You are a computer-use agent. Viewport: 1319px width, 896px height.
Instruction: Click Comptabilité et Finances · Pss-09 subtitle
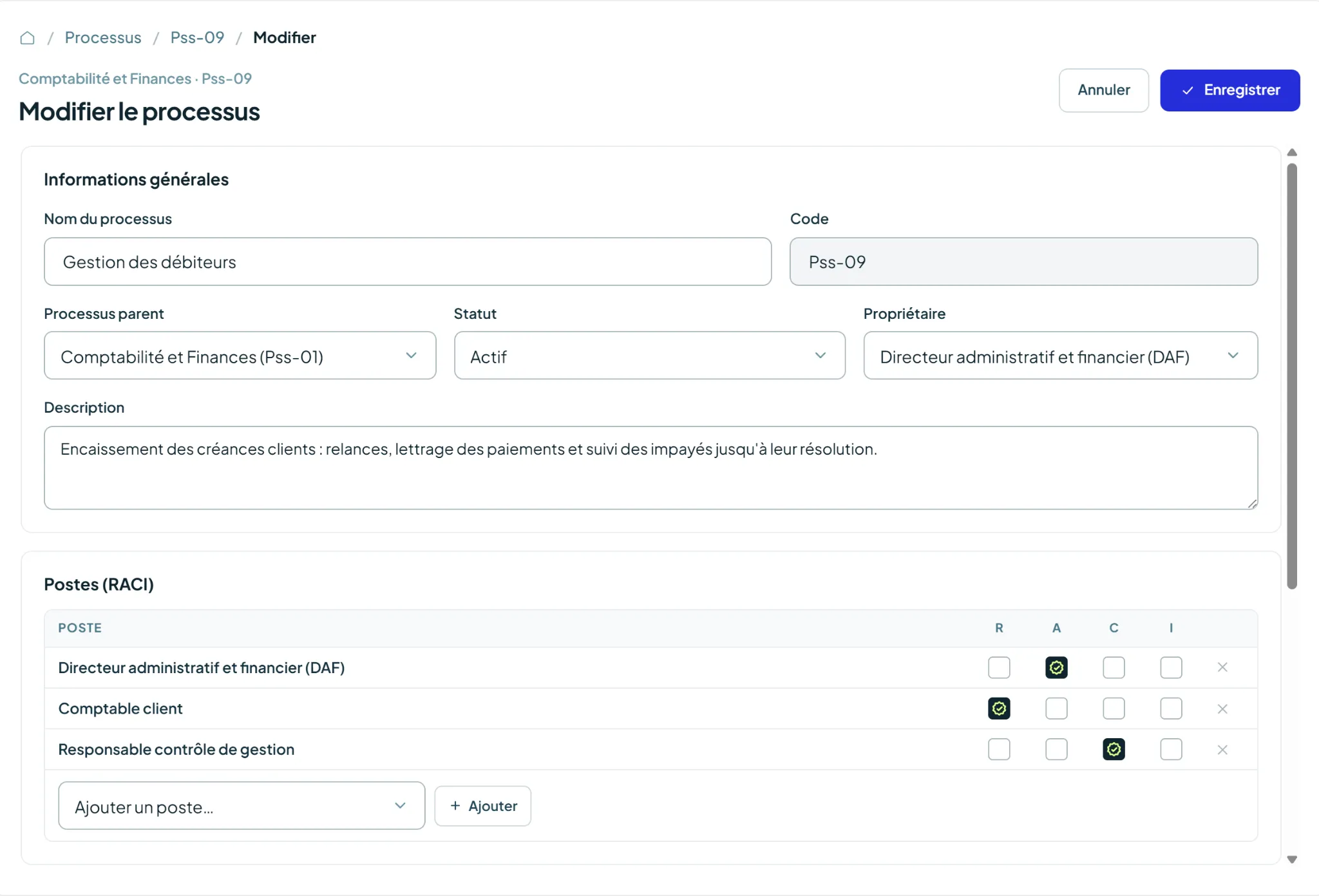[135, 79]
